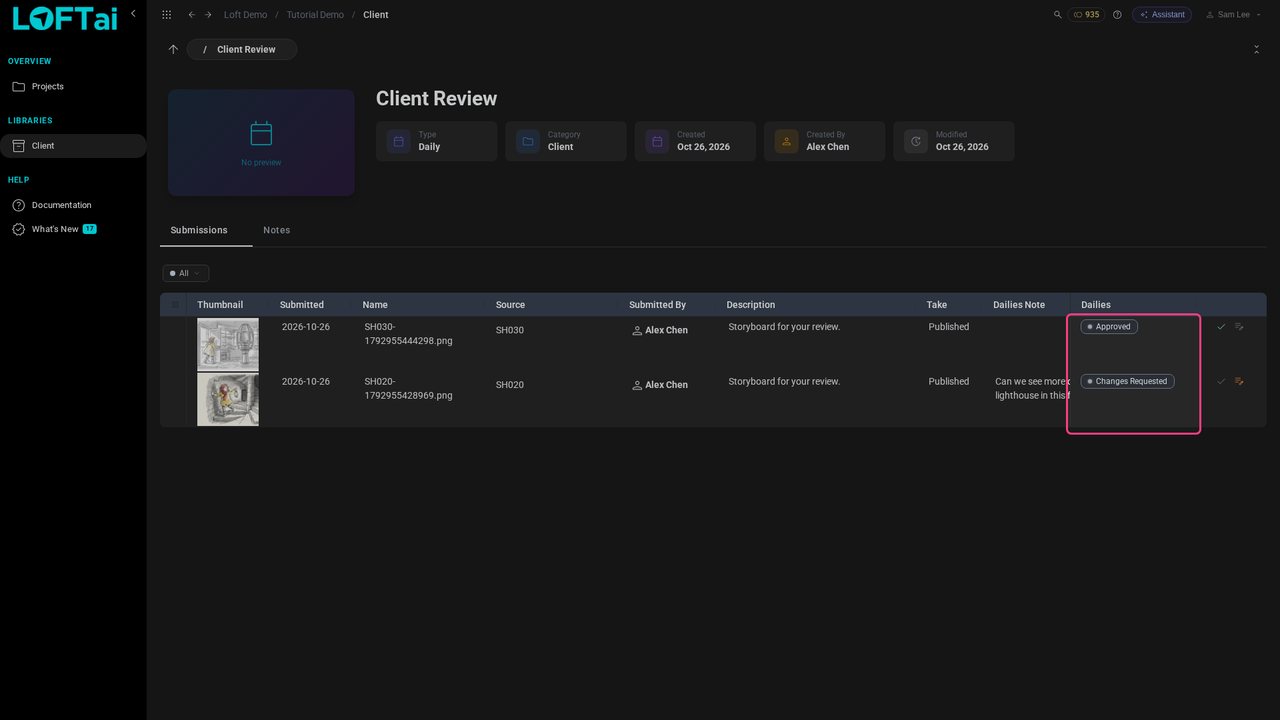Viewport: 1280px width, 720px height.
Task: Click approve checkmark for SH030 row
Action: 1221,327
